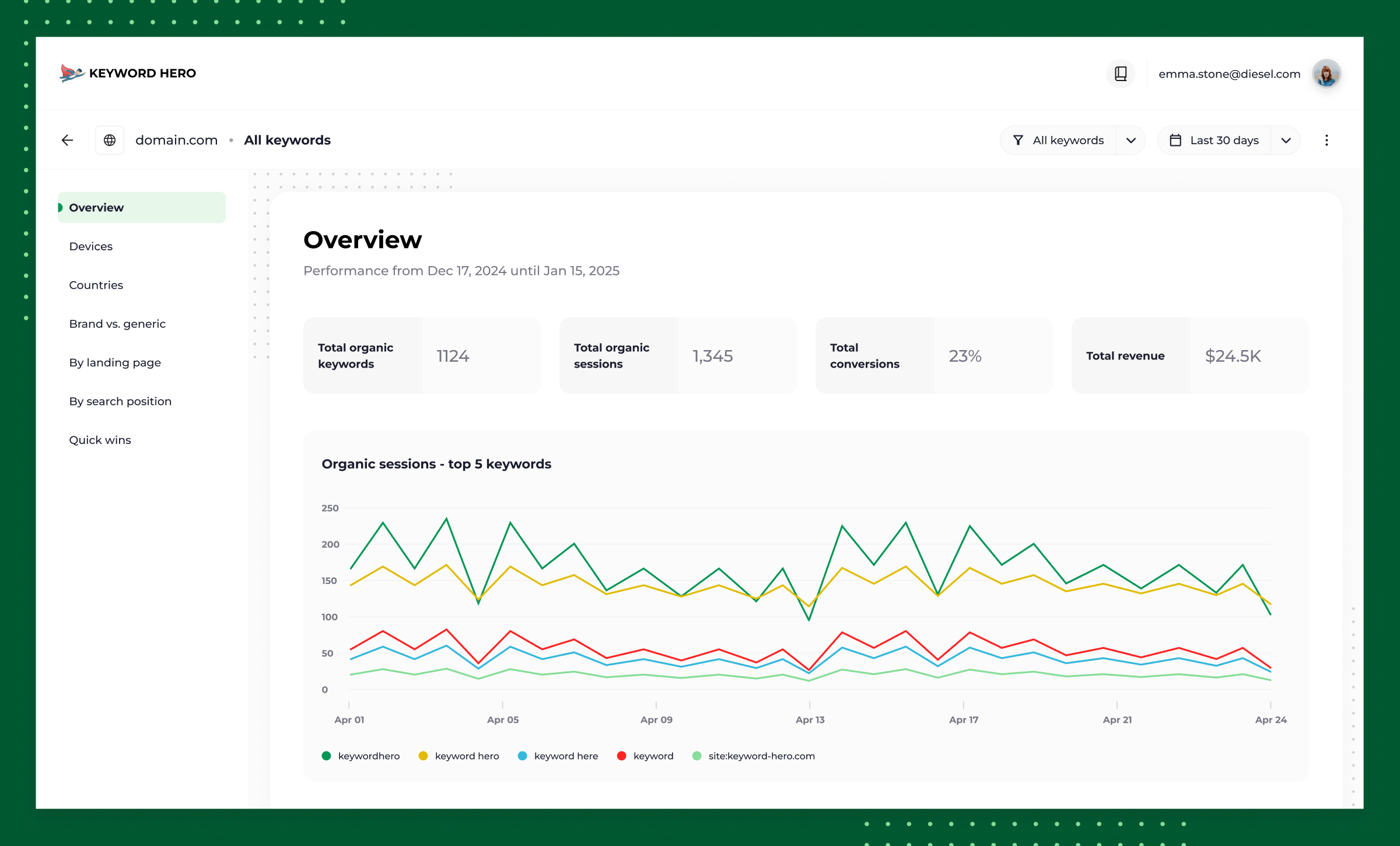This screenshot has width=1400, height=846.
Task: Click the globe domain icon
Action: pyautogui.click(x=110, y=140)
